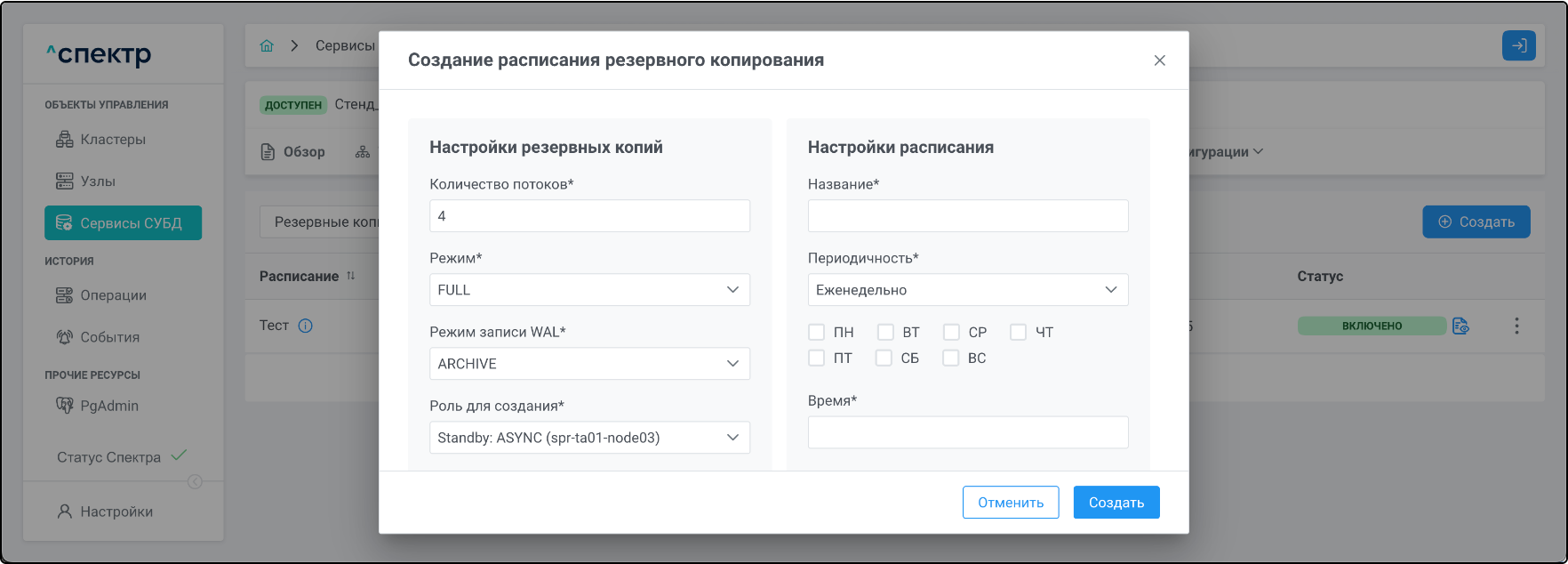This screenshot has height=564, width=1568.
Task: Toggle the ВС weekday checkbox
Action: pos(951,358)
